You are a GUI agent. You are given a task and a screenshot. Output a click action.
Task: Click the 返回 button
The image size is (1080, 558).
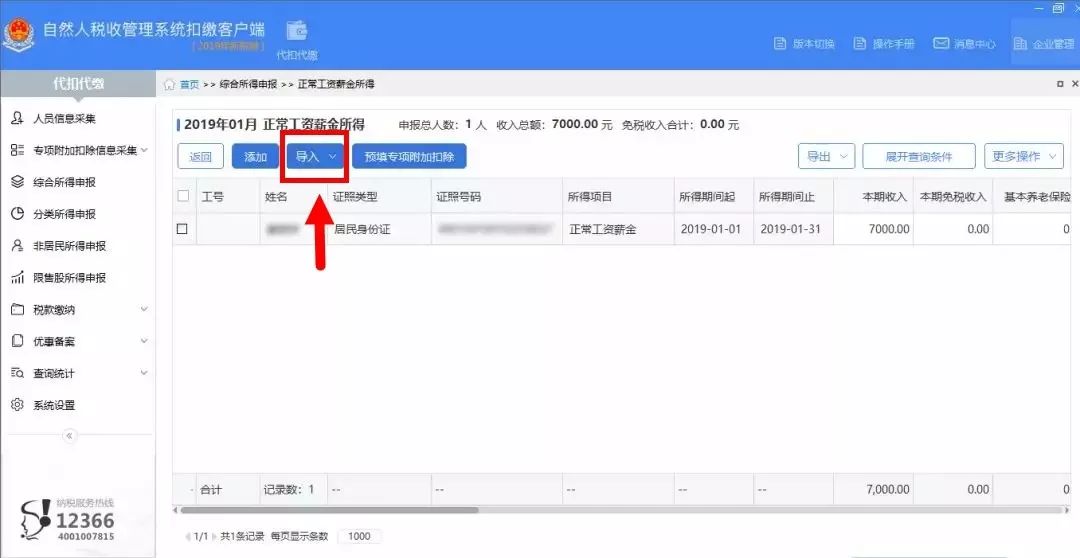(200, 156)
